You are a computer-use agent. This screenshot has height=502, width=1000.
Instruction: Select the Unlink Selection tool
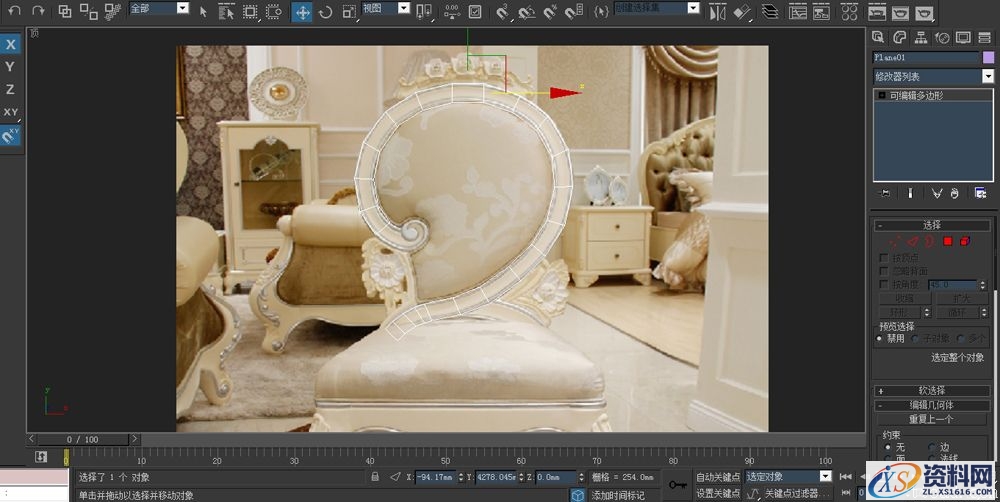(89, 11)
